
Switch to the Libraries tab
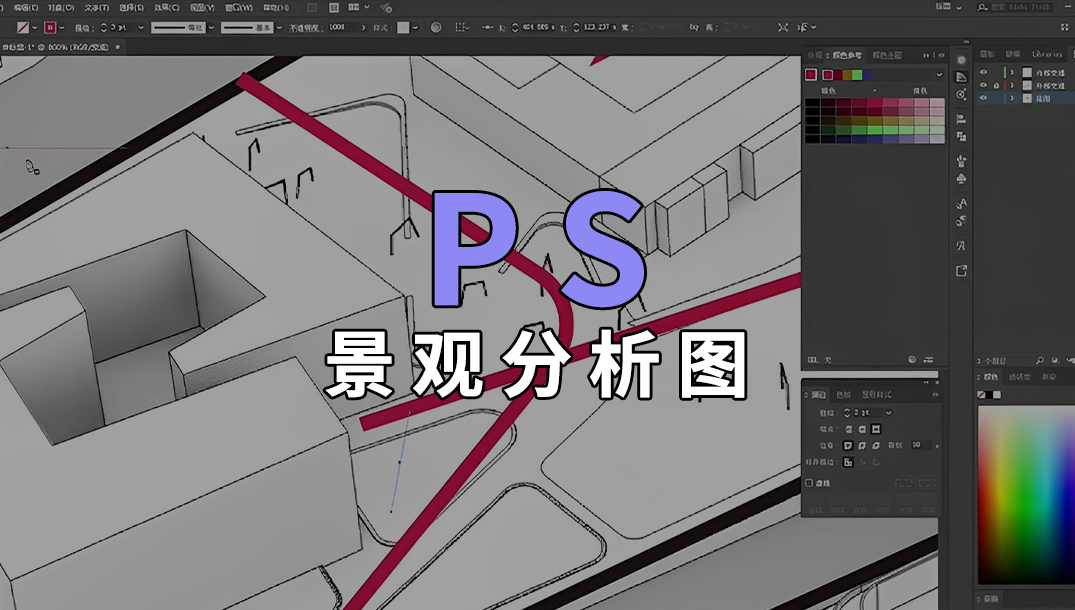[x=1045, y=53]
